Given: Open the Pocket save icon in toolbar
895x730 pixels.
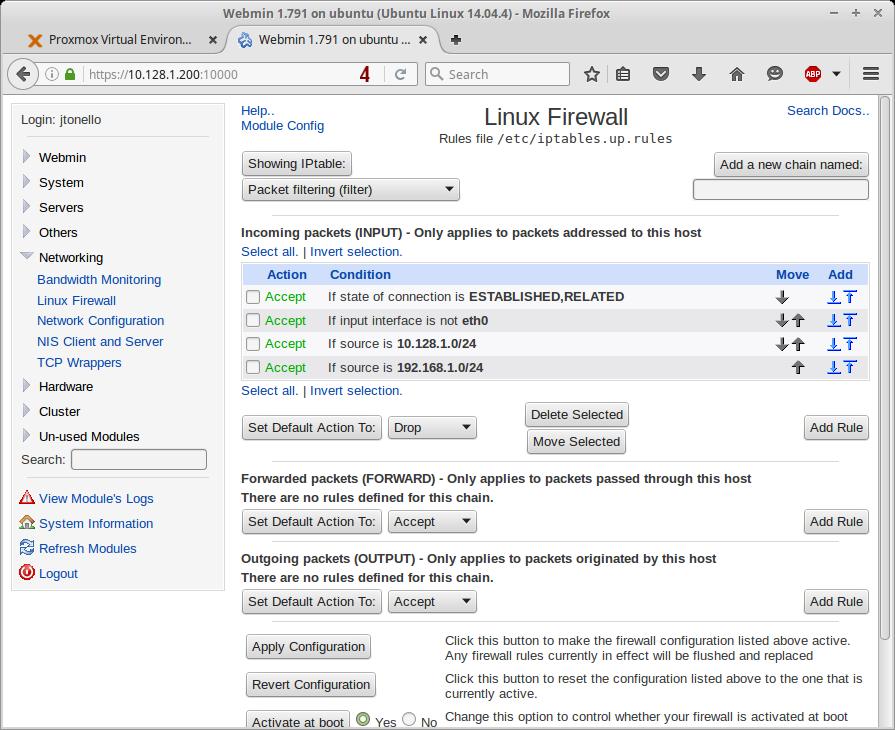Looking at the screenshot, I should tap(661, 74).
